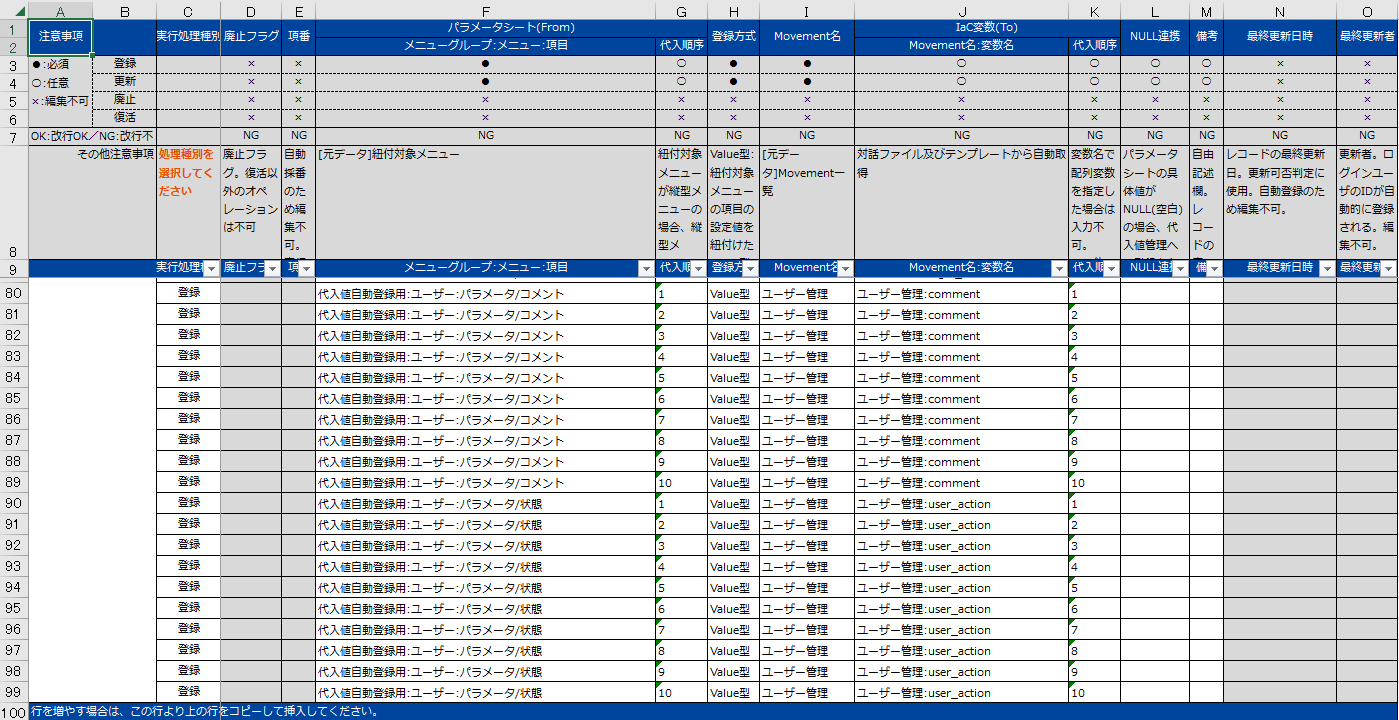Click the AutoFilter icon on 備考 header
1399x720 pixels.
(x=1213, y=267)
